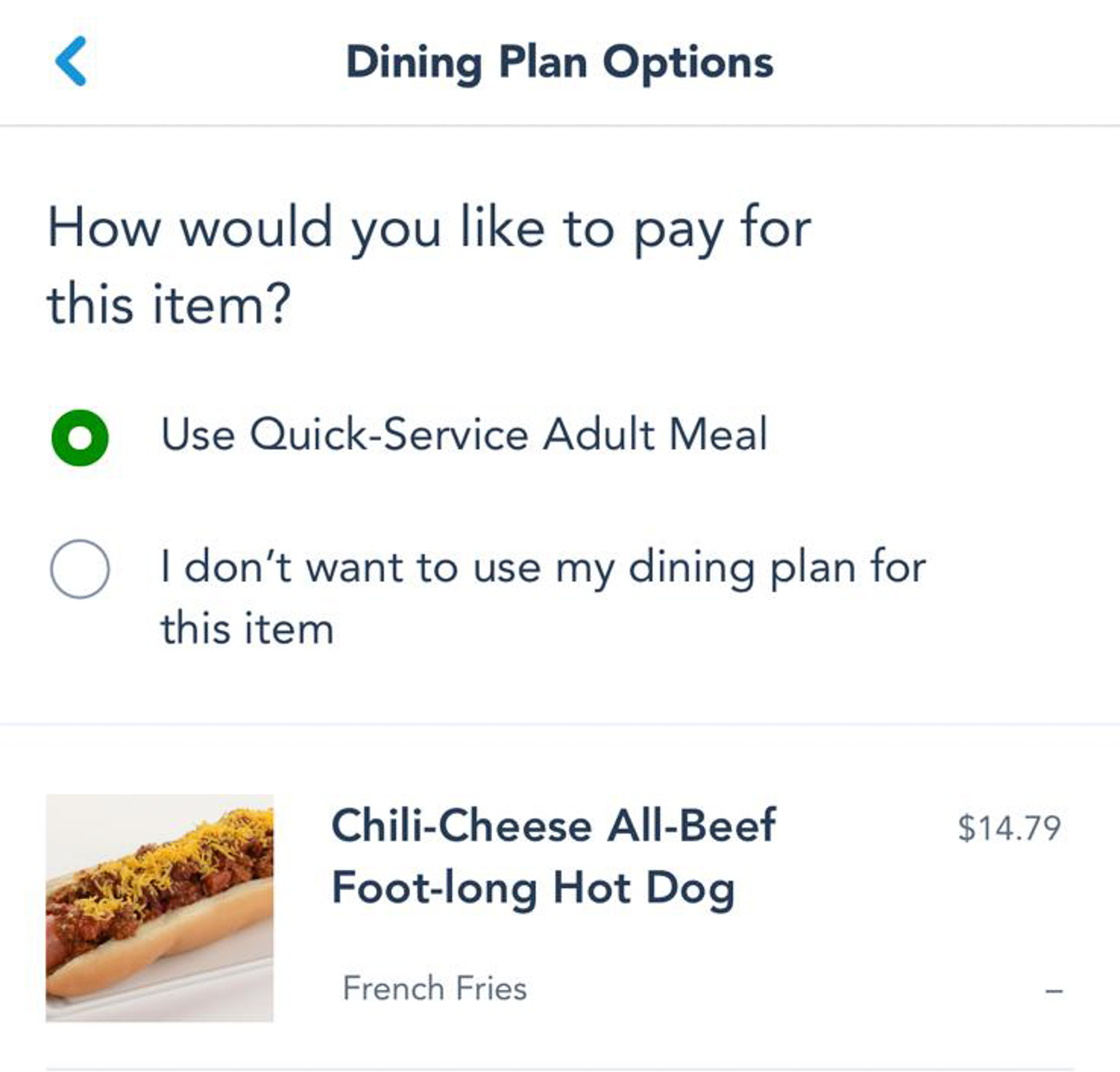
Task: Select the empty dining plan opt-out radio button
Action: tap(80, 569)
